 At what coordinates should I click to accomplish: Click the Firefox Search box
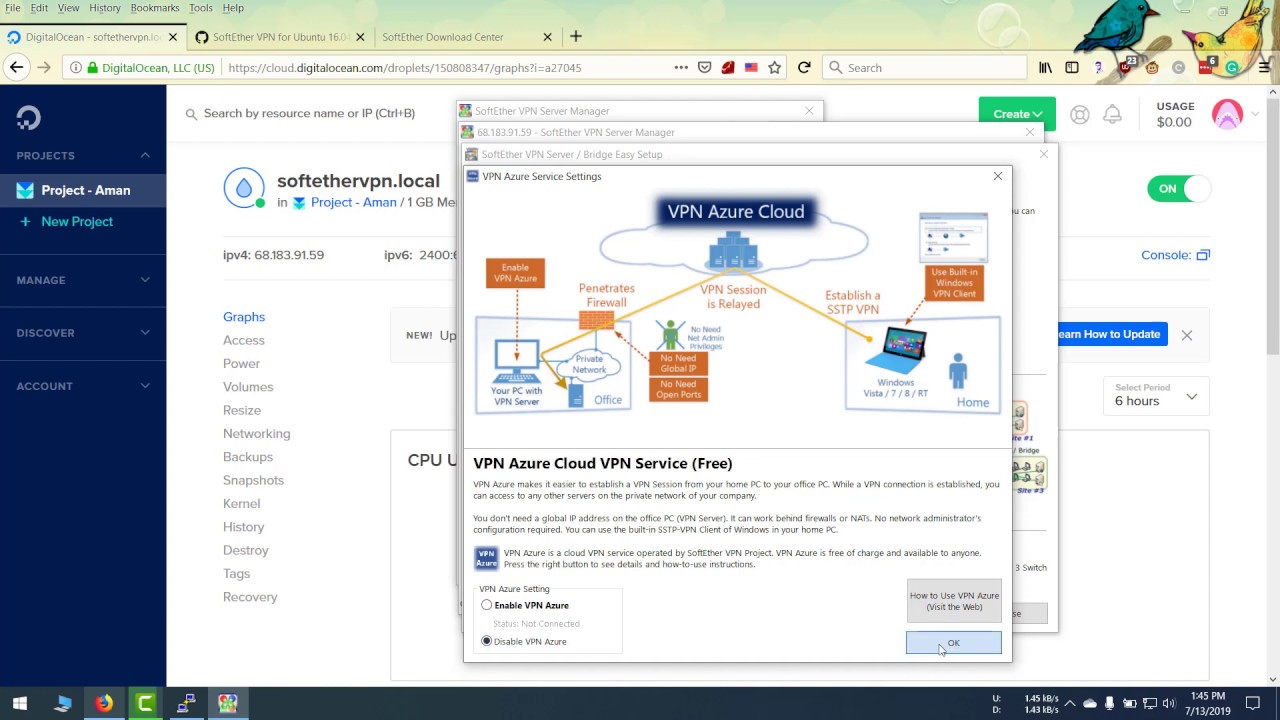pyautogui.click(x=924, y=68)
